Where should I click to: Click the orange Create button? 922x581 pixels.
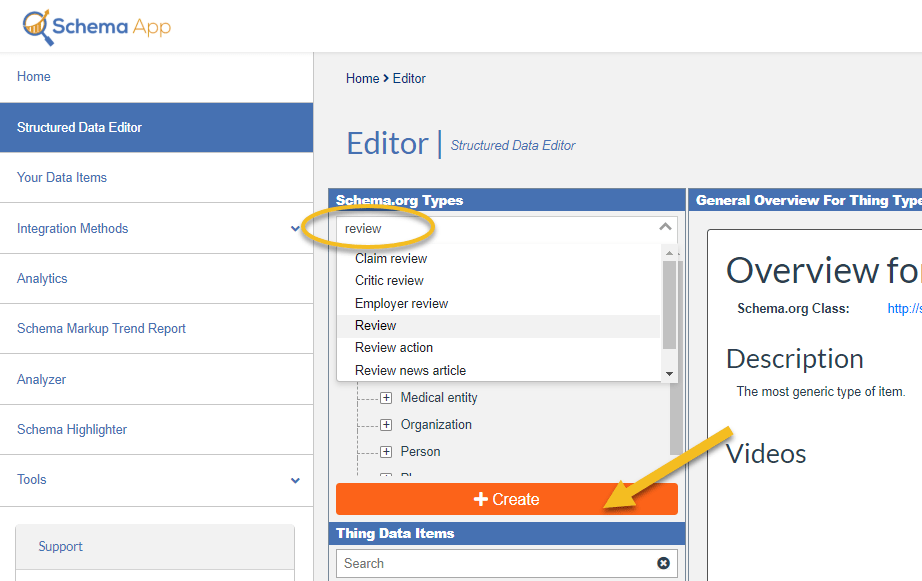[x=507, y=499]
